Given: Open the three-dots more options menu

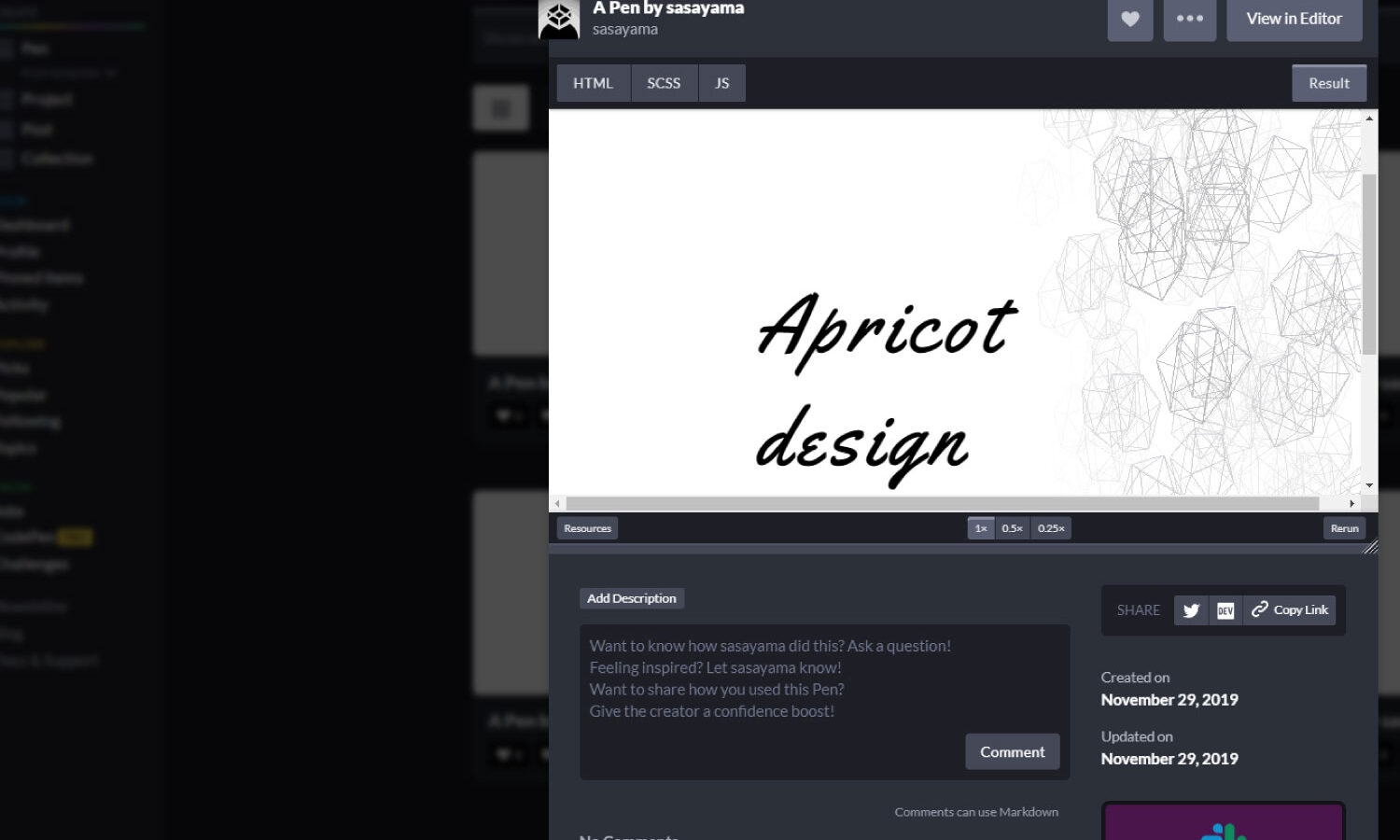Looking at the screenshot, I should (x=1190, y=19).
